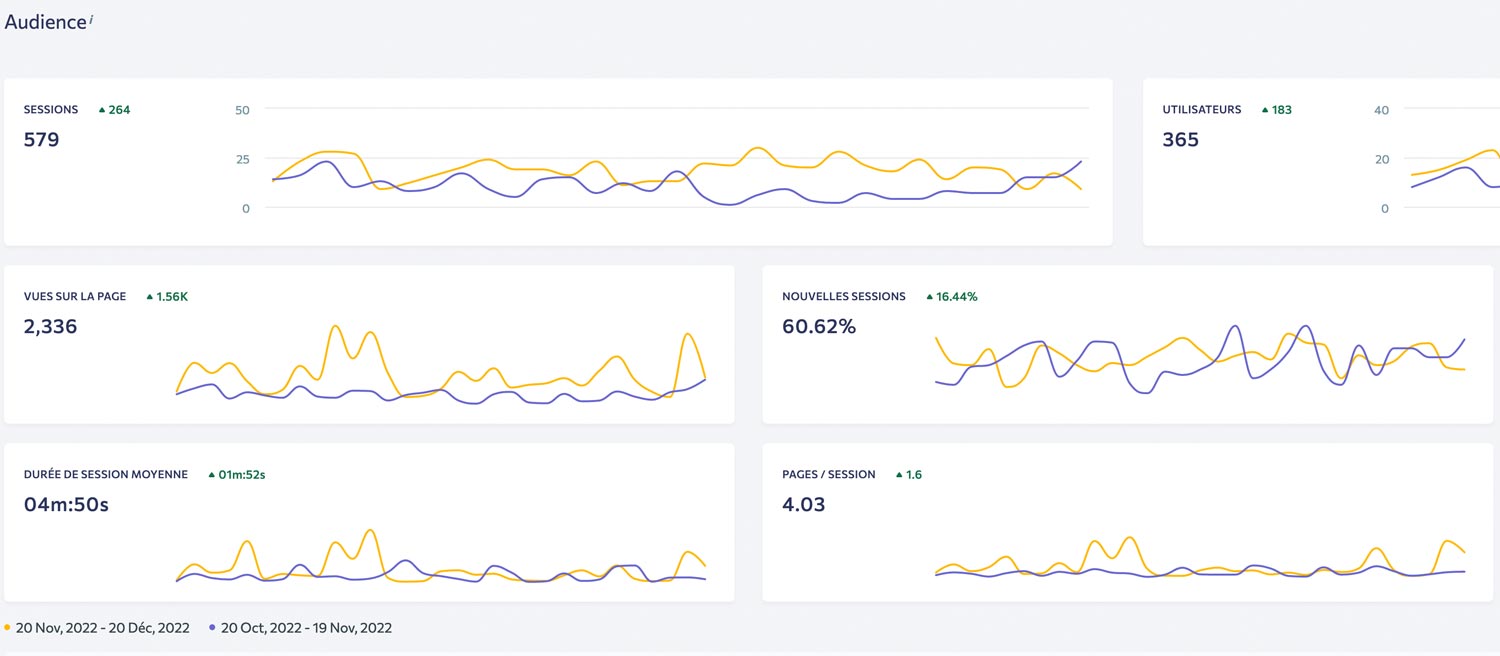Click the green up arrow beside 1.56K
This screenshot has height=656, width=1500.
150,297
